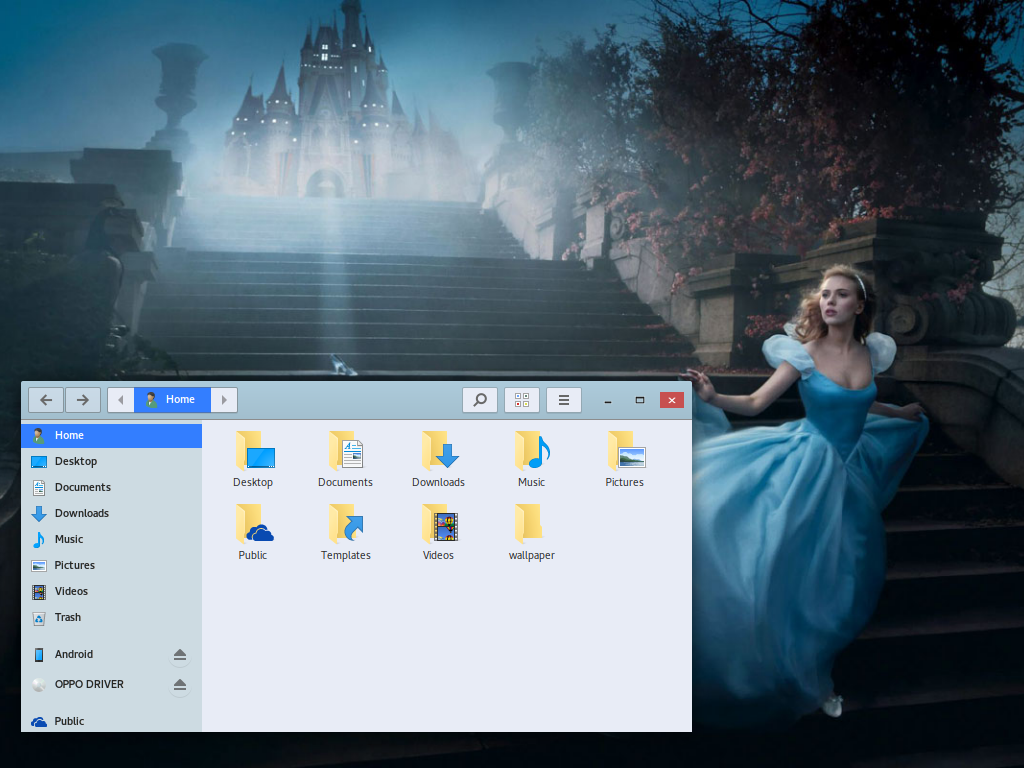Image resolution: width=1024 pixels, height=768 pixels.
Task: Switch view with the grid view button
Action: 522,400
